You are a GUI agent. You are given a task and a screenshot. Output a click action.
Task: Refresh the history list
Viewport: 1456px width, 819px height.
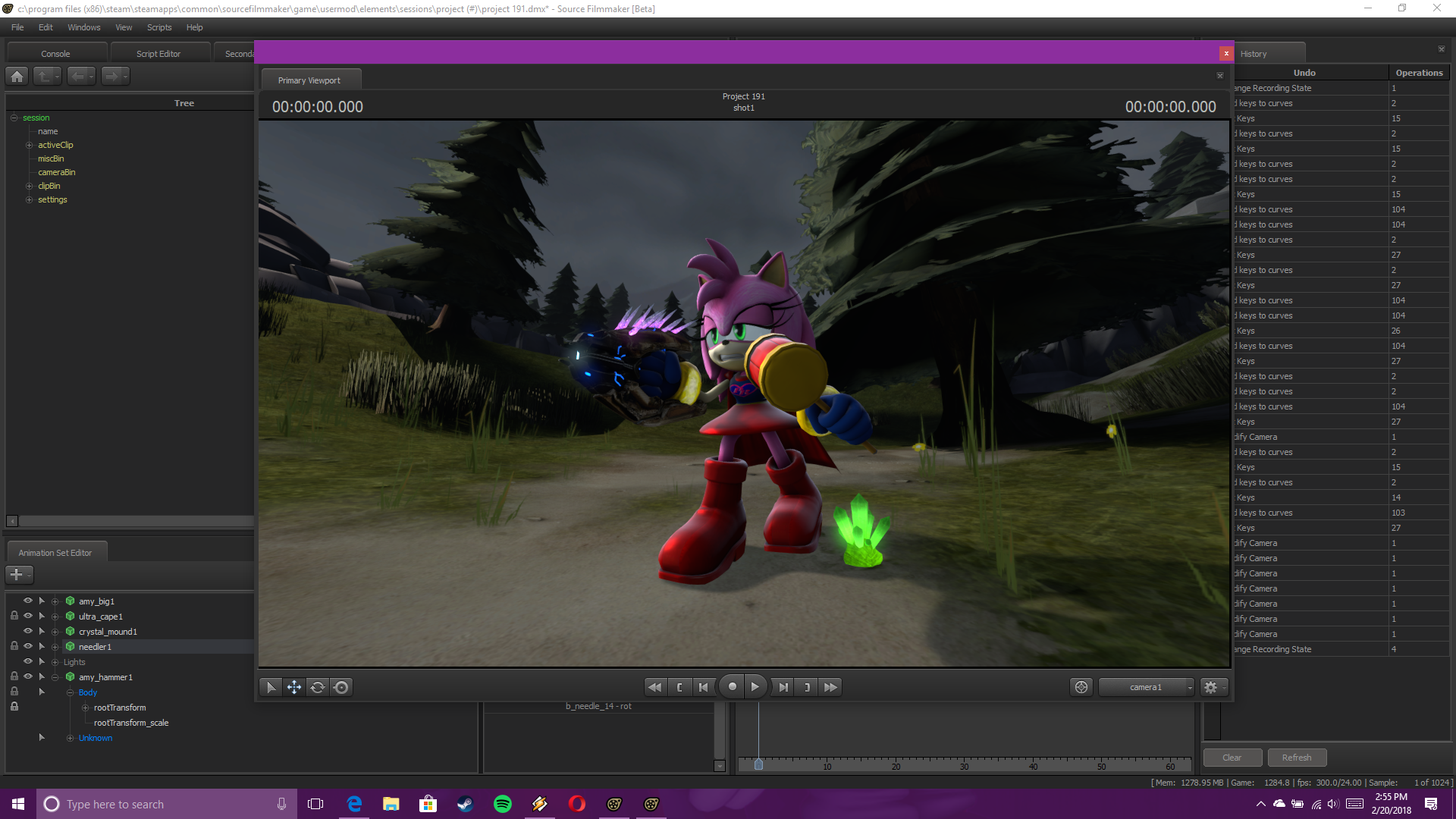pos(1297,758)
